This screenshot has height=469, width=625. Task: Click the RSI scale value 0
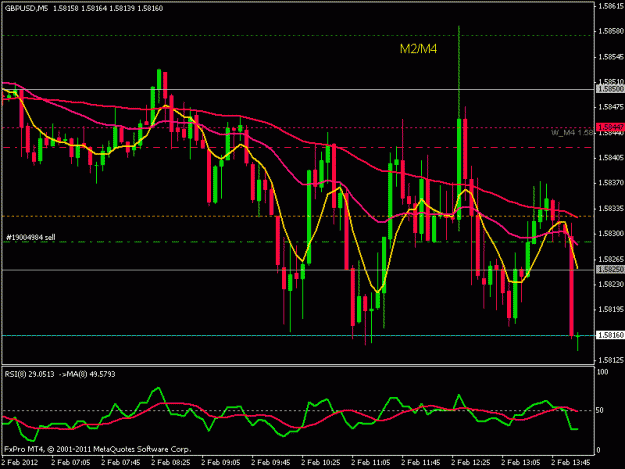click(600, 450)
